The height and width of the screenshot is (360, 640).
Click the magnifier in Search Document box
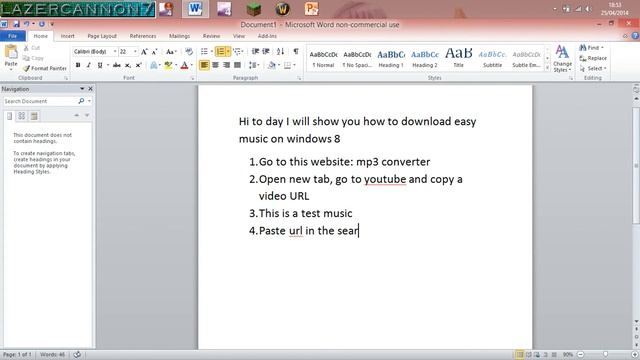click(x=81, y=101)
